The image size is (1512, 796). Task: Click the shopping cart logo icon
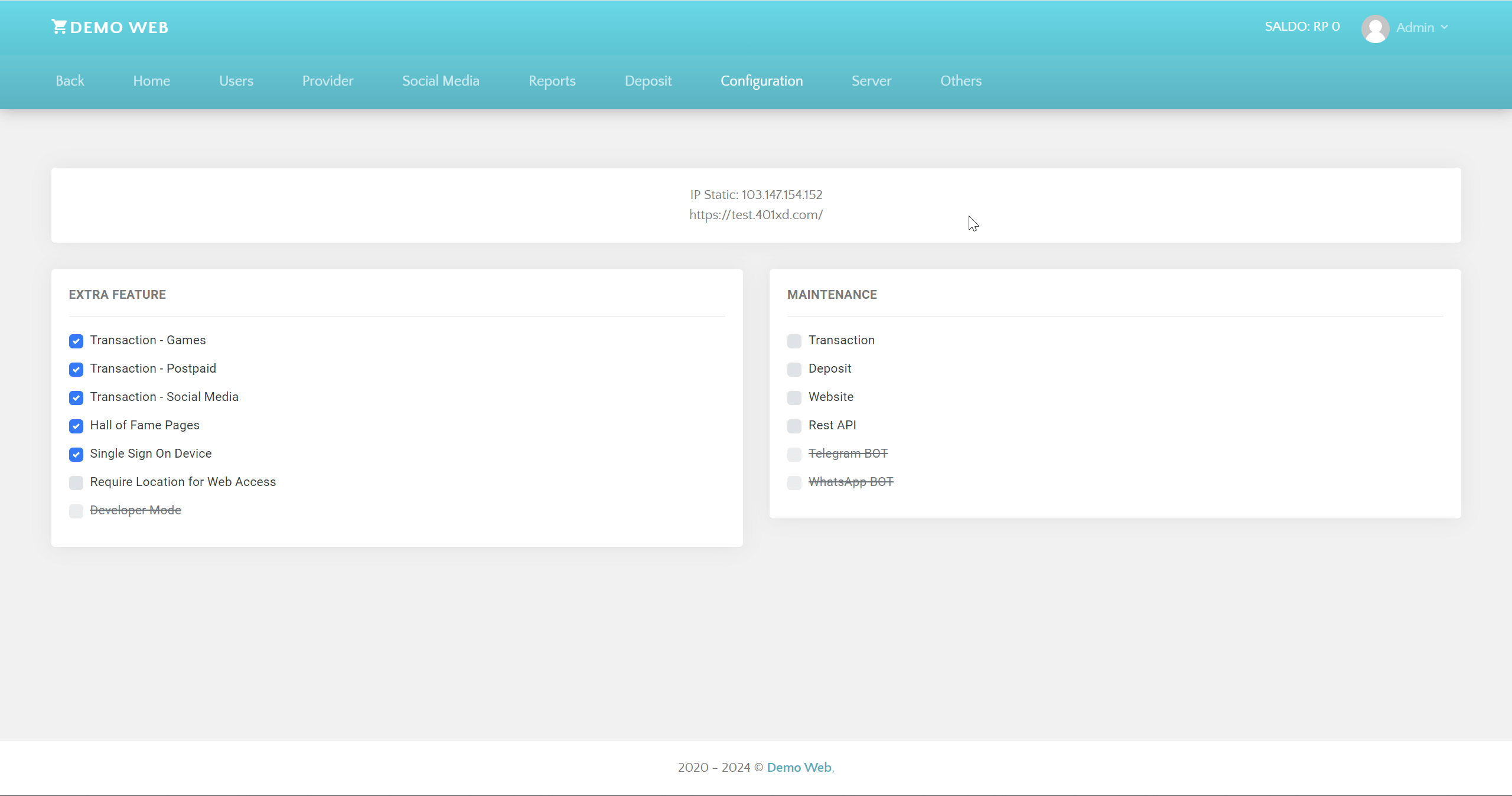pyautogui.click(x=59, y=26)
